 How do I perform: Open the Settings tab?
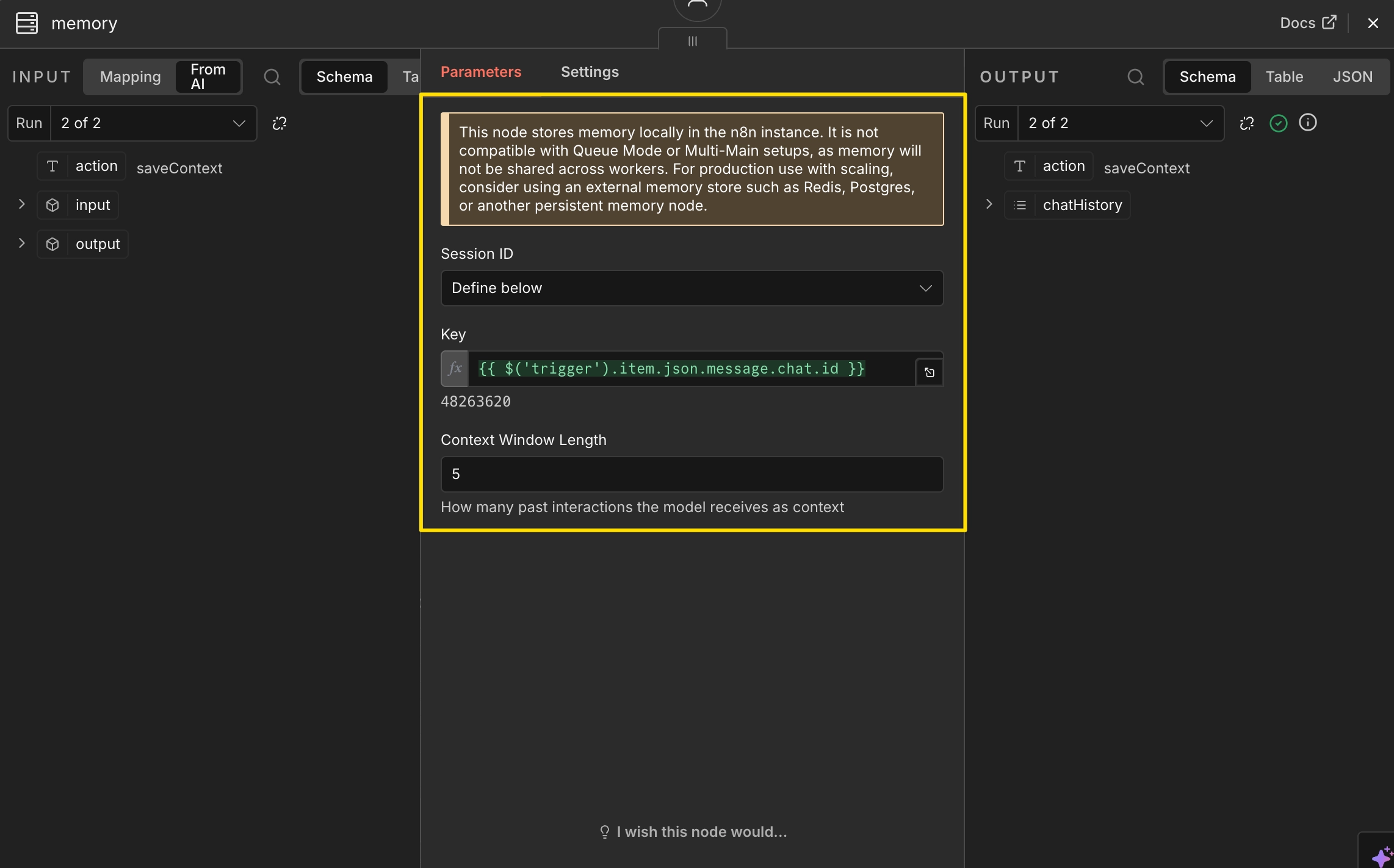pyautogui.click(x=590, y=72)
